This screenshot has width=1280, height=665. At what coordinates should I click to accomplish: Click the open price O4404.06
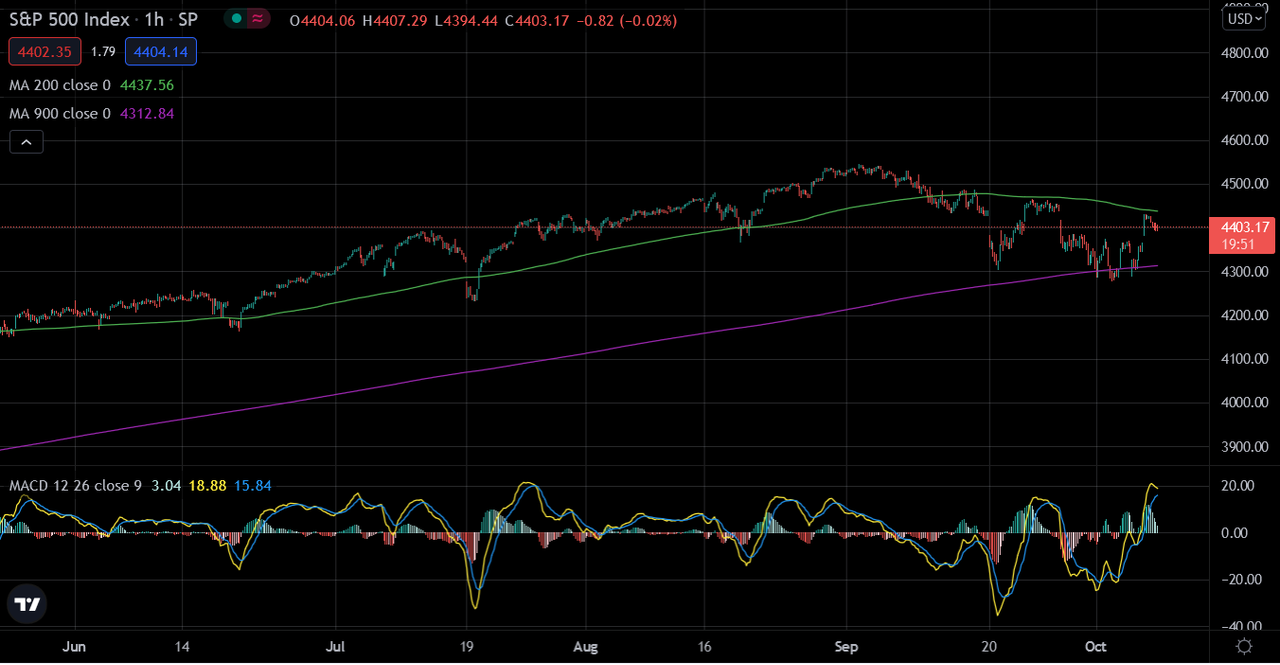coord(324,20)
